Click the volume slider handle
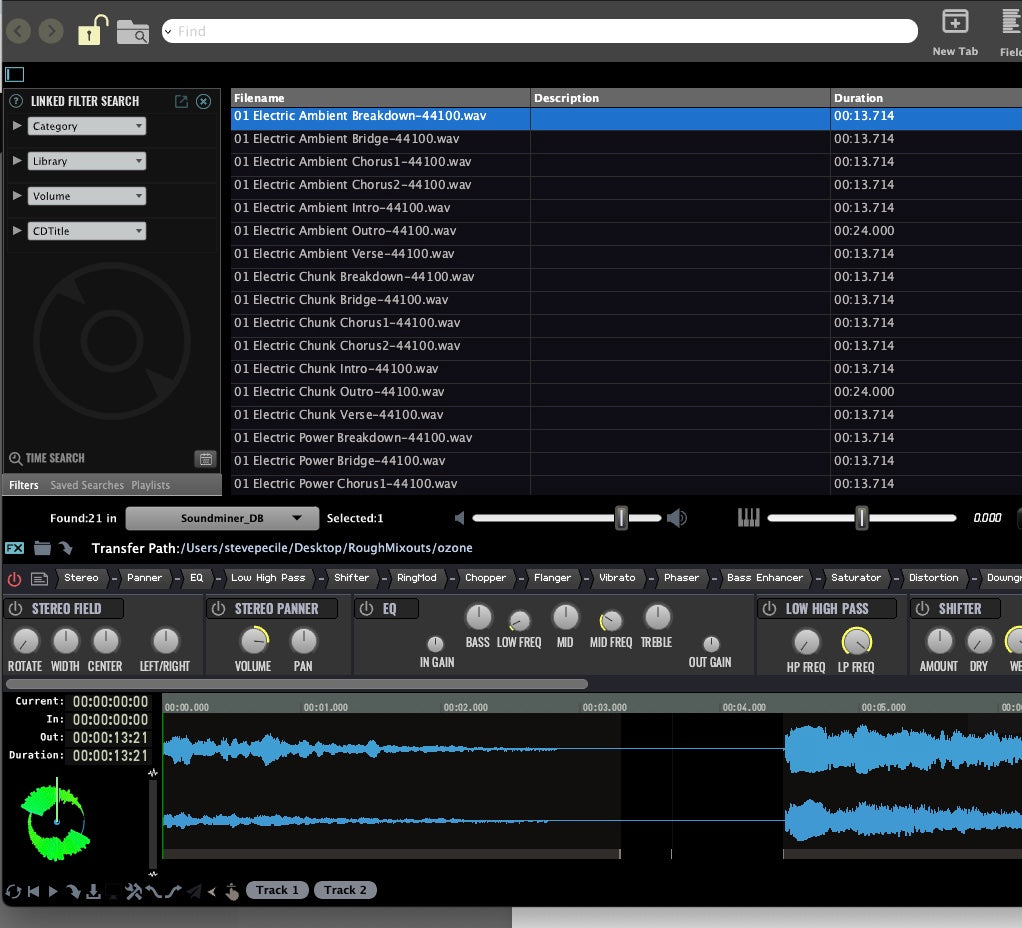The image size is (1022, 928). 621,518
